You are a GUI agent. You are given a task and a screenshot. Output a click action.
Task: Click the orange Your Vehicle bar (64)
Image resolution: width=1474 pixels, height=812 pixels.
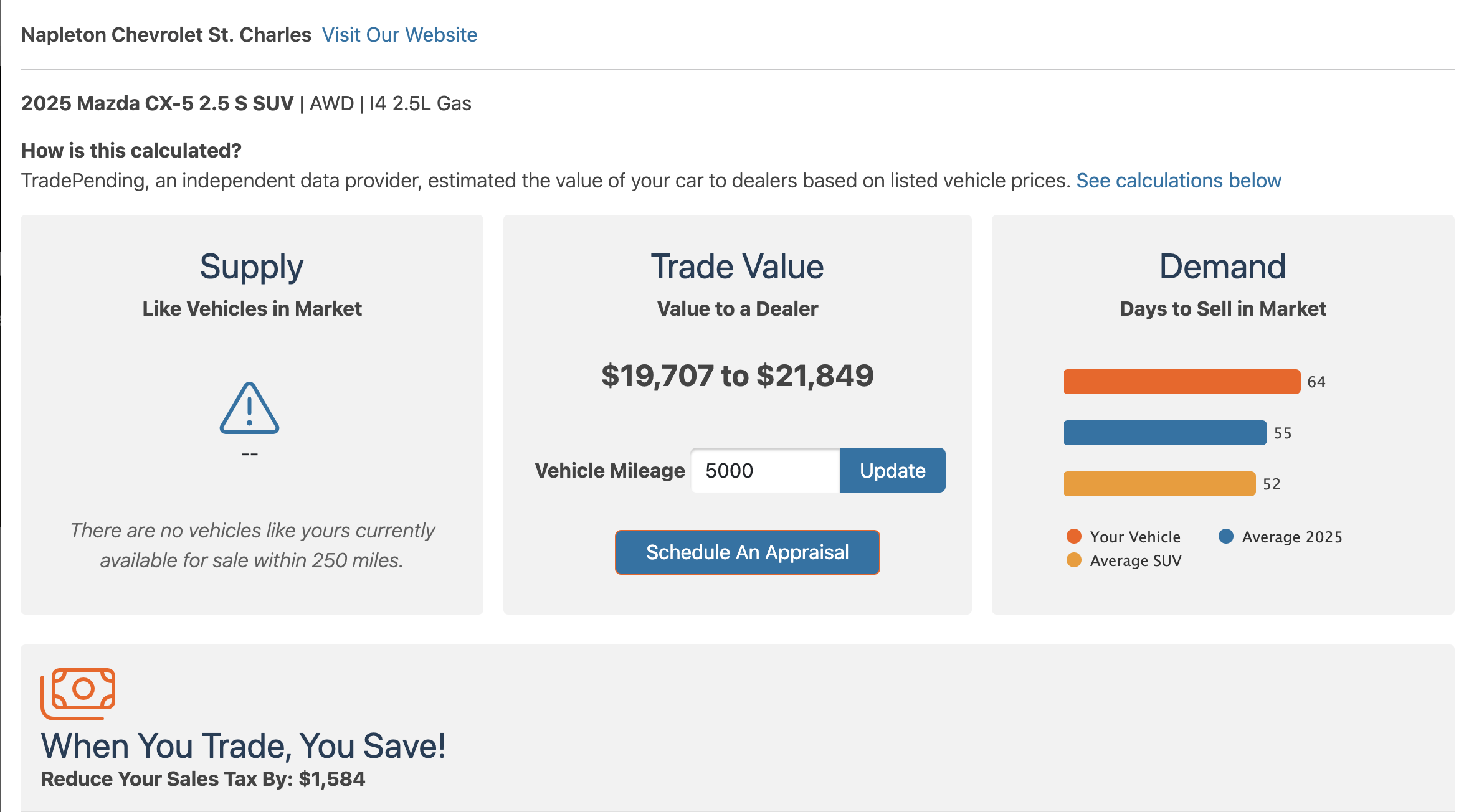[1181, 382]
